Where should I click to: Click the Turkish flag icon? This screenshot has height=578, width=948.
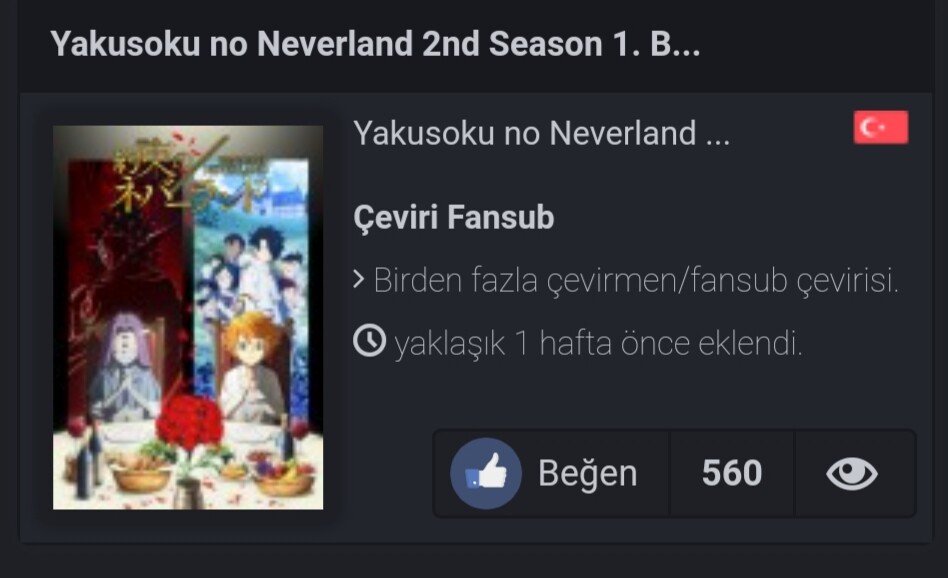point(880,127)
